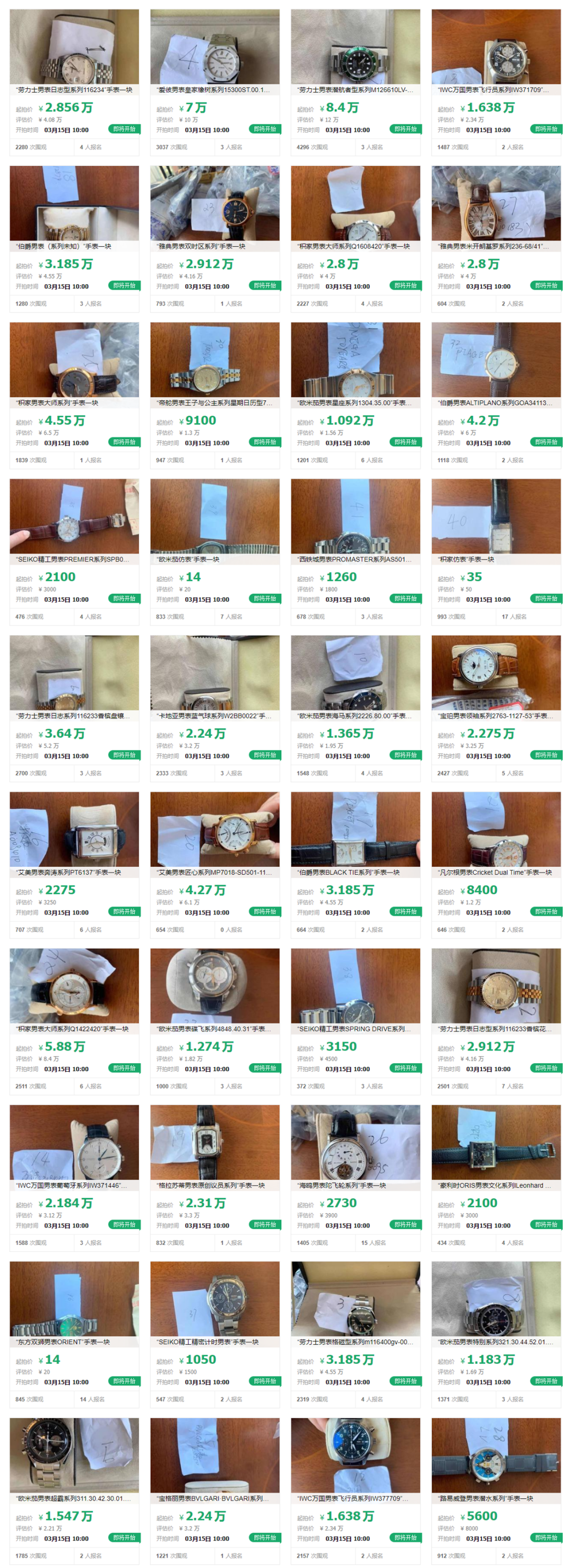
Task: Open the SEIKO精工男表PREMIER系列 watch photo
Action: [74, 516]
